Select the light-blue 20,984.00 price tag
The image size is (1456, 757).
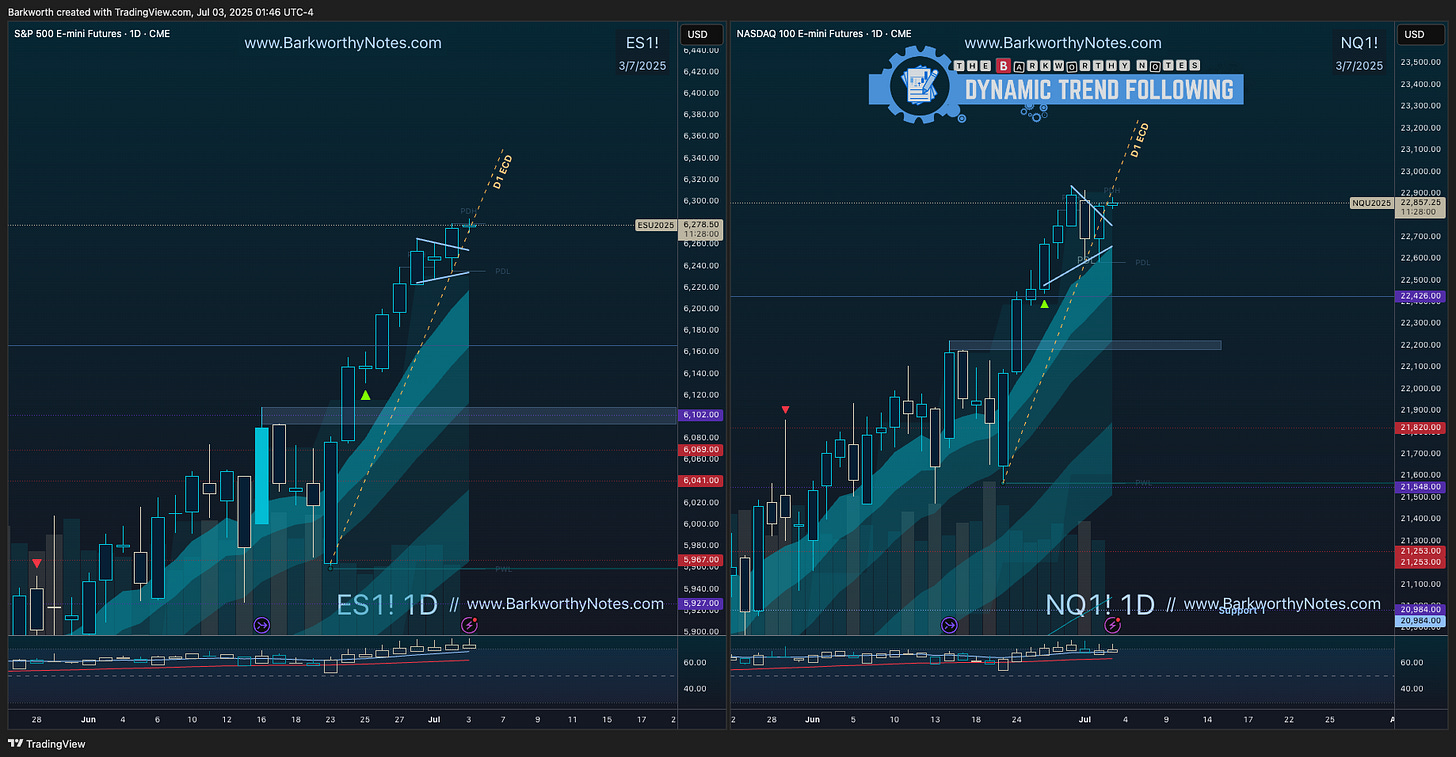pyautogui.click(x=1421, y=621)
